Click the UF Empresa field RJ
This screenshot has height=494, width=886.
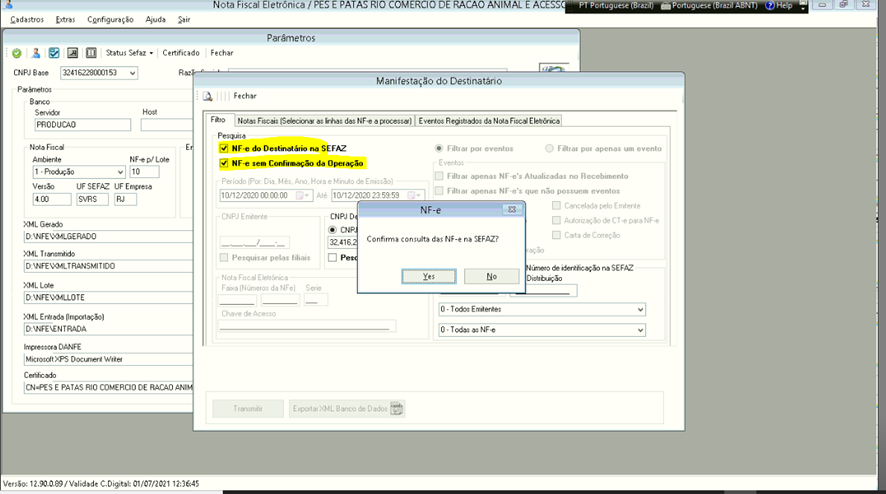coord(125,200)
